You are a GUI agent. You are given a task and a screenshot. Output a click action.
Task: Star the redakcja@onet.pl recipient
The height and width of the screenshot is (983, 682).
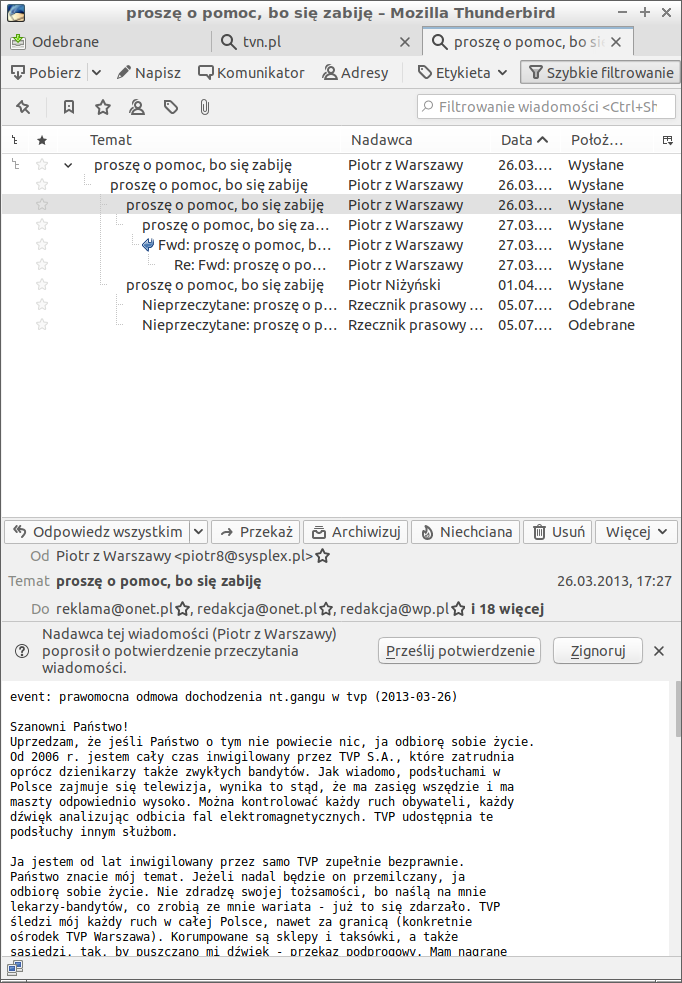326,609
